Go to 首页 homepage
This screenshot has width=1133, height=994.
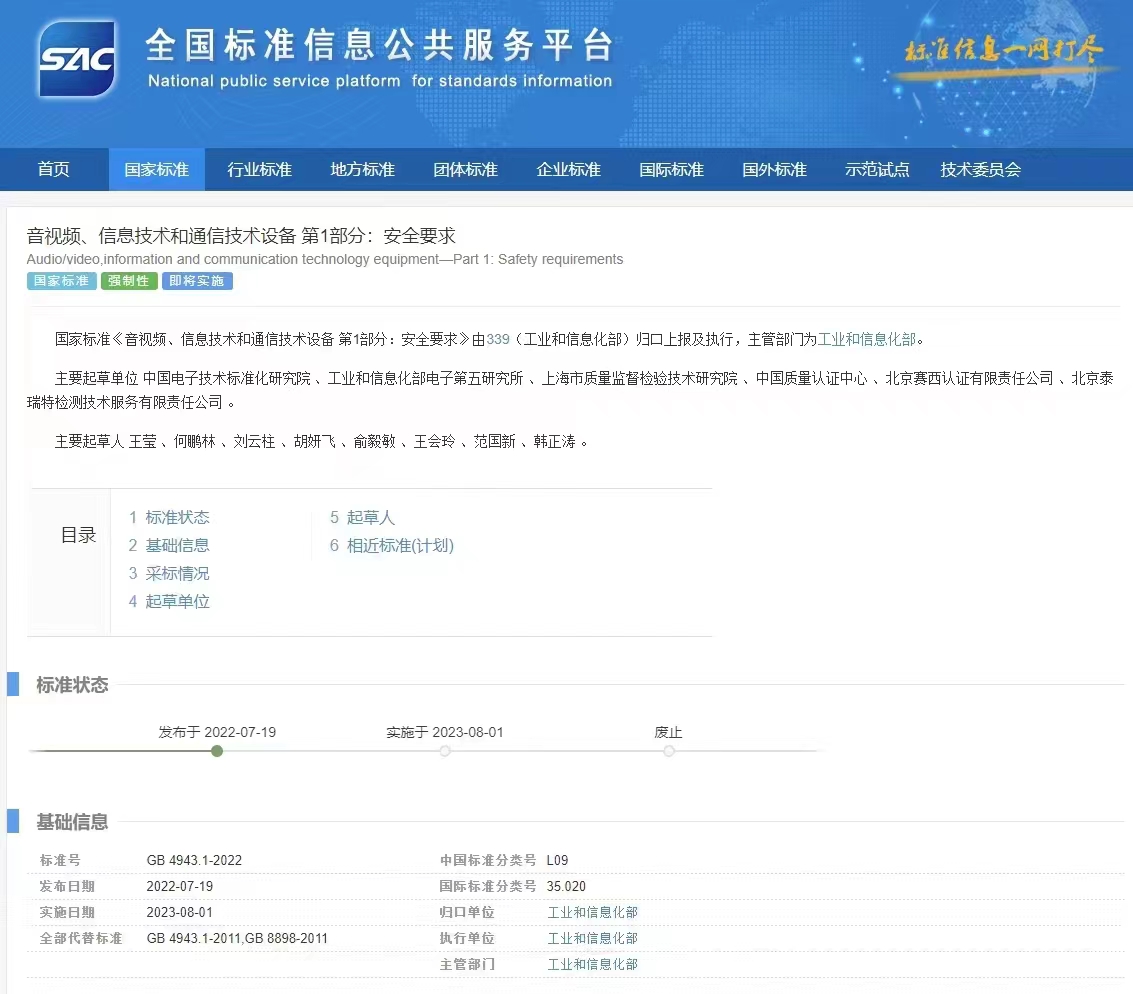53,169
